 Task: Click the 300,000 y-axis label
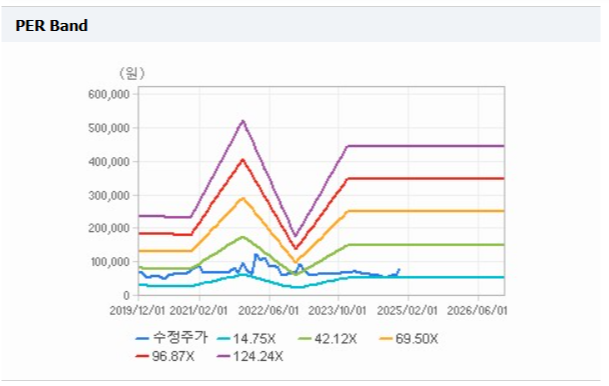point(109,195)
